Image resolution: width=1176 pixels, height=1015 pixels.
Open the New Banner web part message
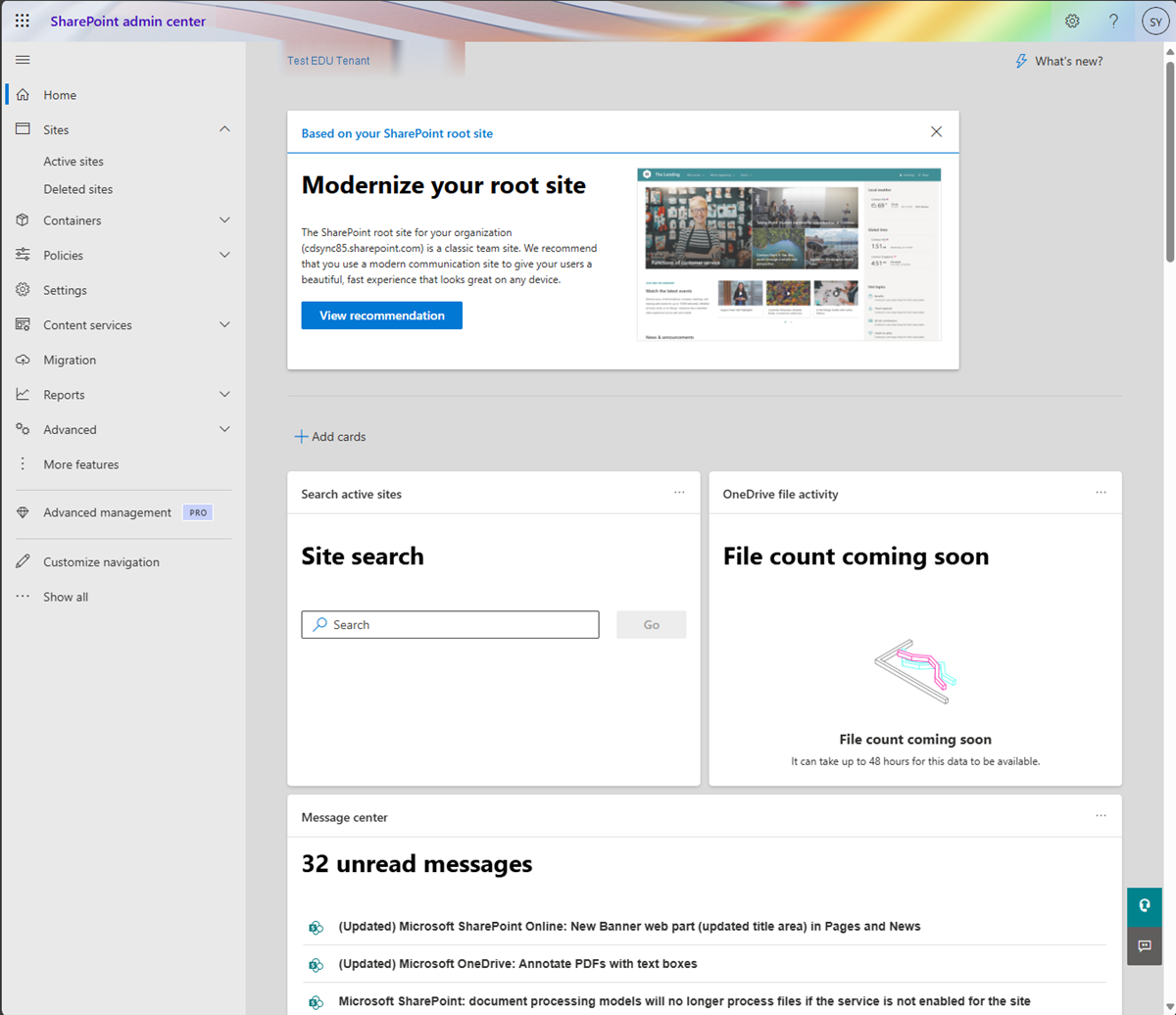(629, 926)
